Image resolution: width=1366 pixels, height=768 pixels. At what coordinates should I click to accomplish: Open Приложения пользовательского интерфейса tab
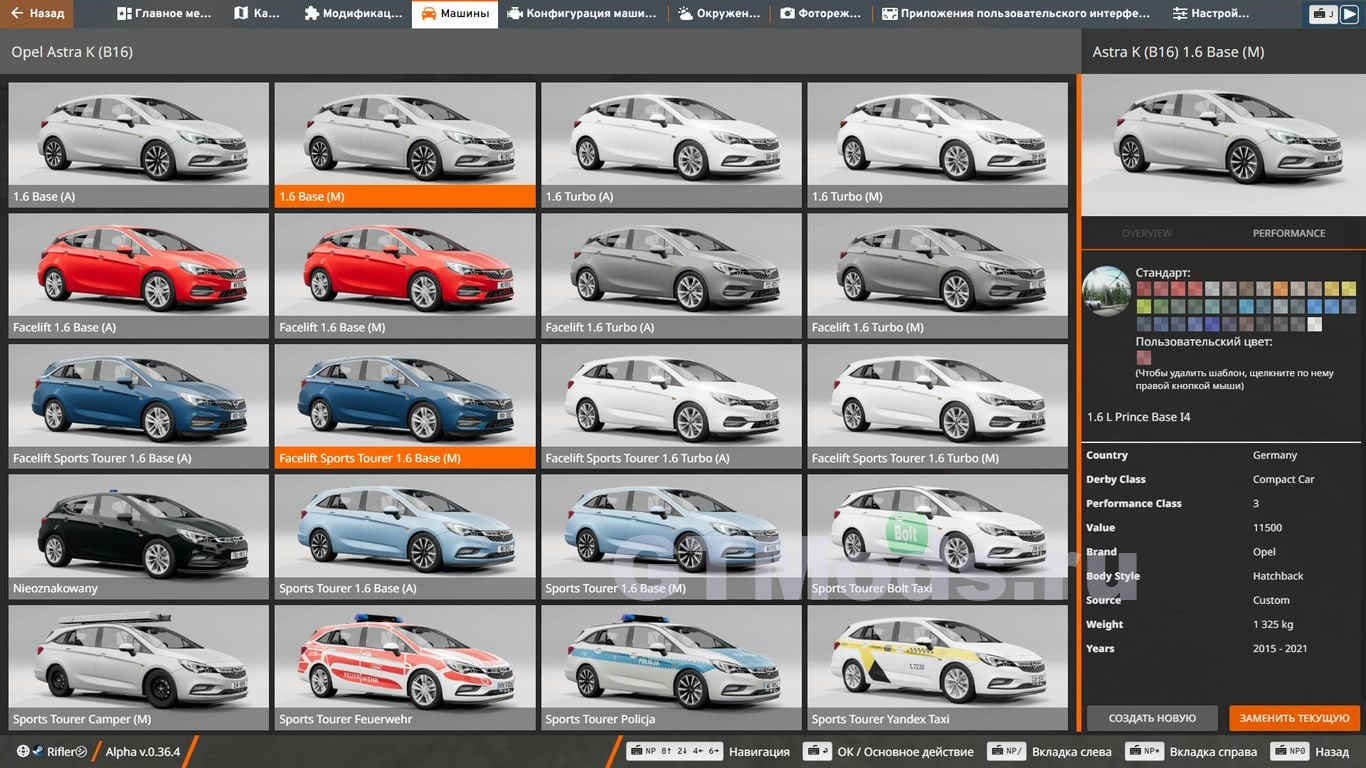[x=1016, y=14]
